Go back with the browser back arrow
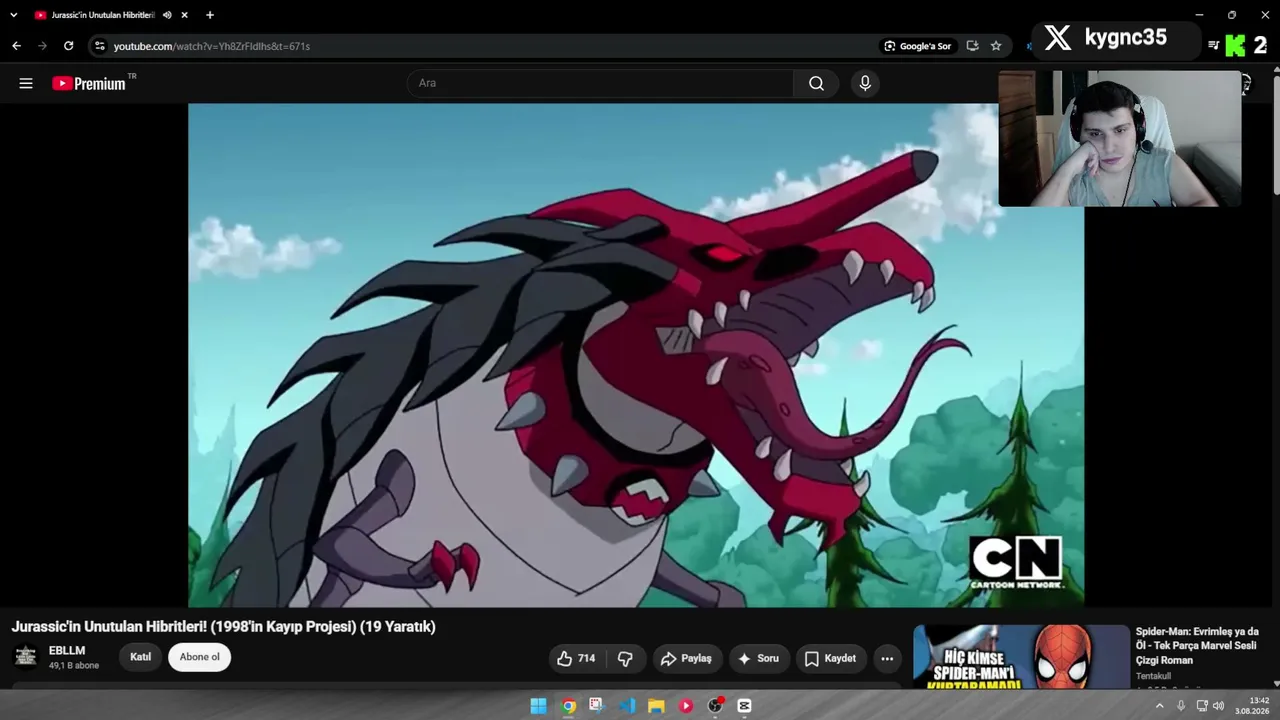Screen dimensions: 1280x720 (16, 46)
